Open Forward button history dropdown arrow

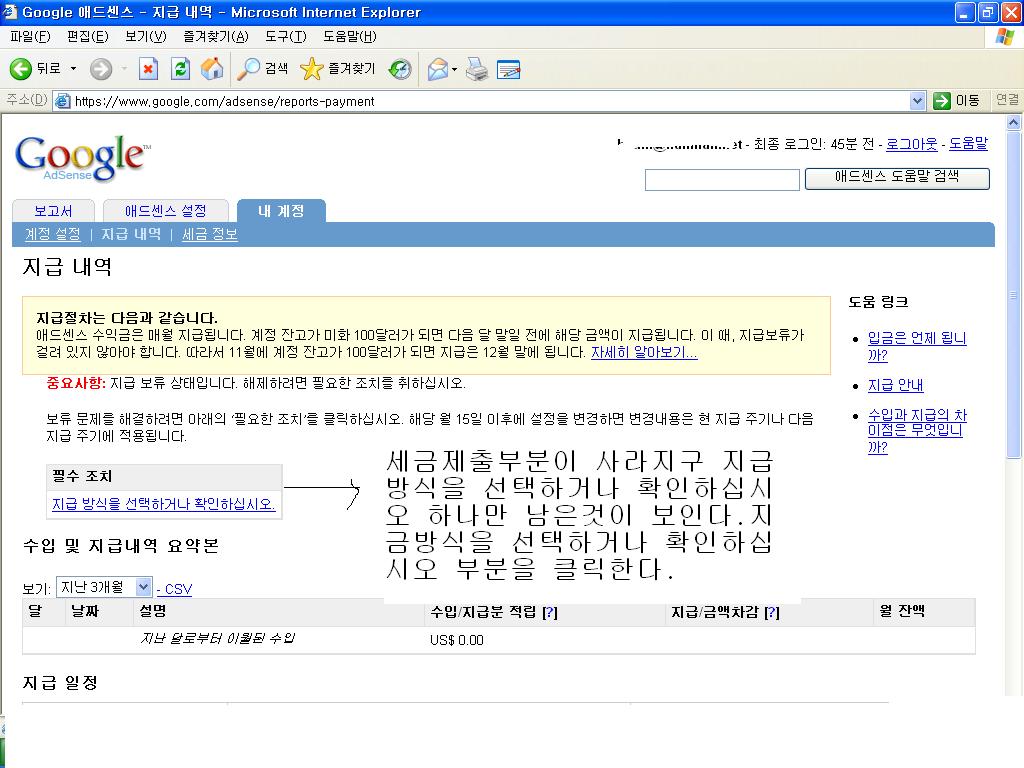pos(123,69)
